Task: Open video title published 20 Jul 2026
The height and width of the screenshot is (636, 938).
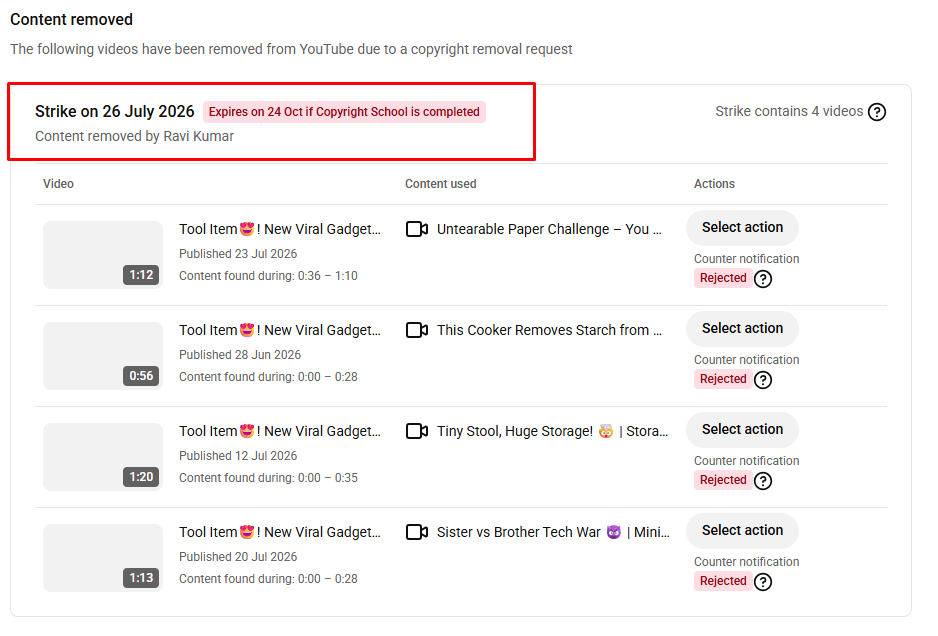Action: (x=280, y=532)
